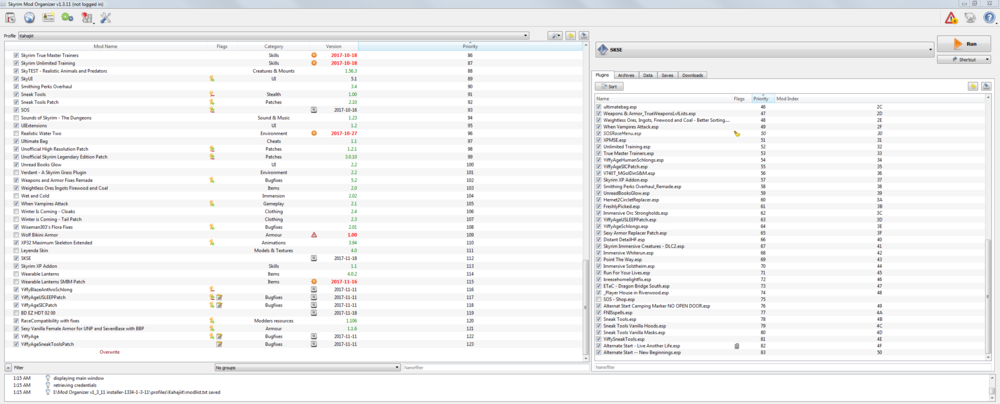1000x404 pixels.
Task: Enable the Wet and Cold mod
Action: pos(16,196)
